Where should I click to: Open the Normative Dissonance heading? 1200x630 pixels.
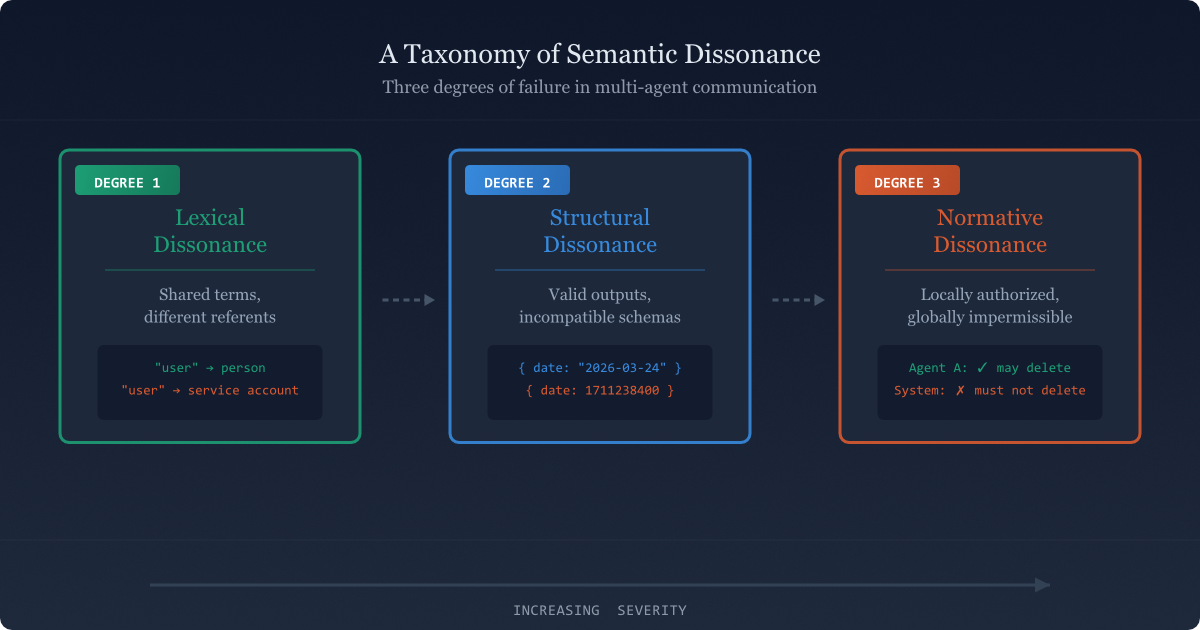tap(990, 231)
